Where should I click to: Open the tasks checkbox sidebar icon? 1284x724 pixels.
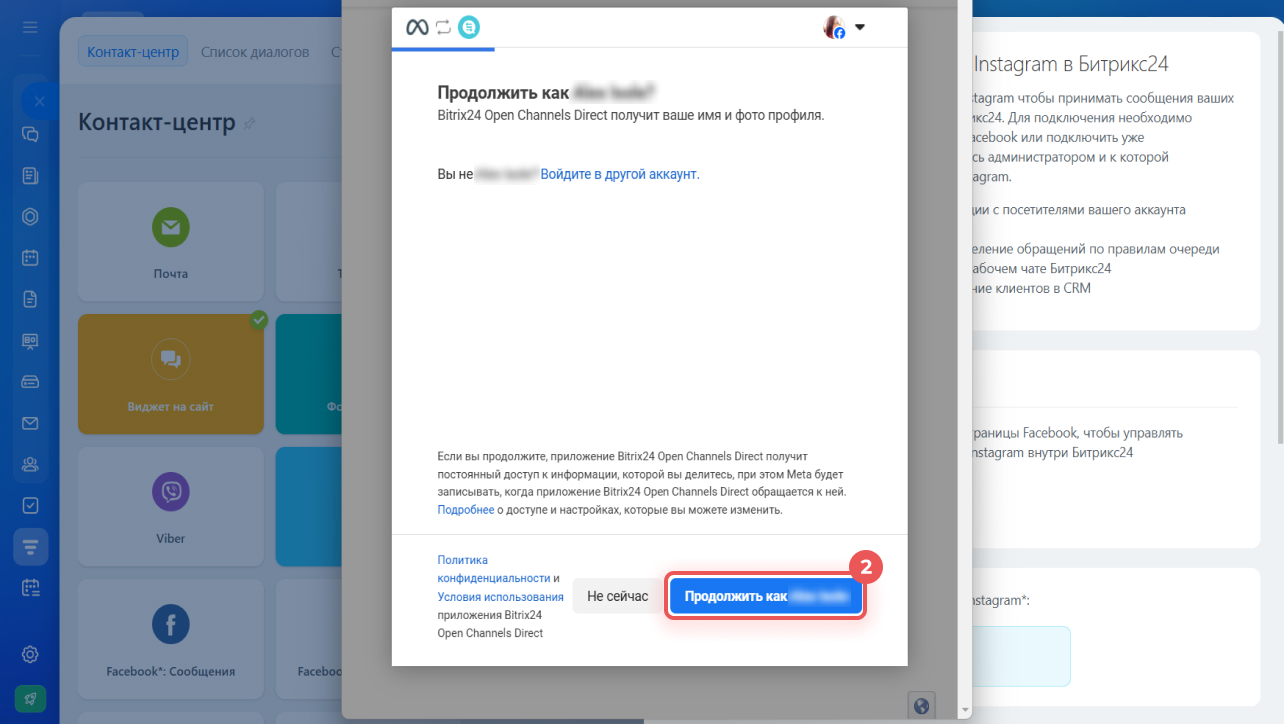tap(30, 505)
